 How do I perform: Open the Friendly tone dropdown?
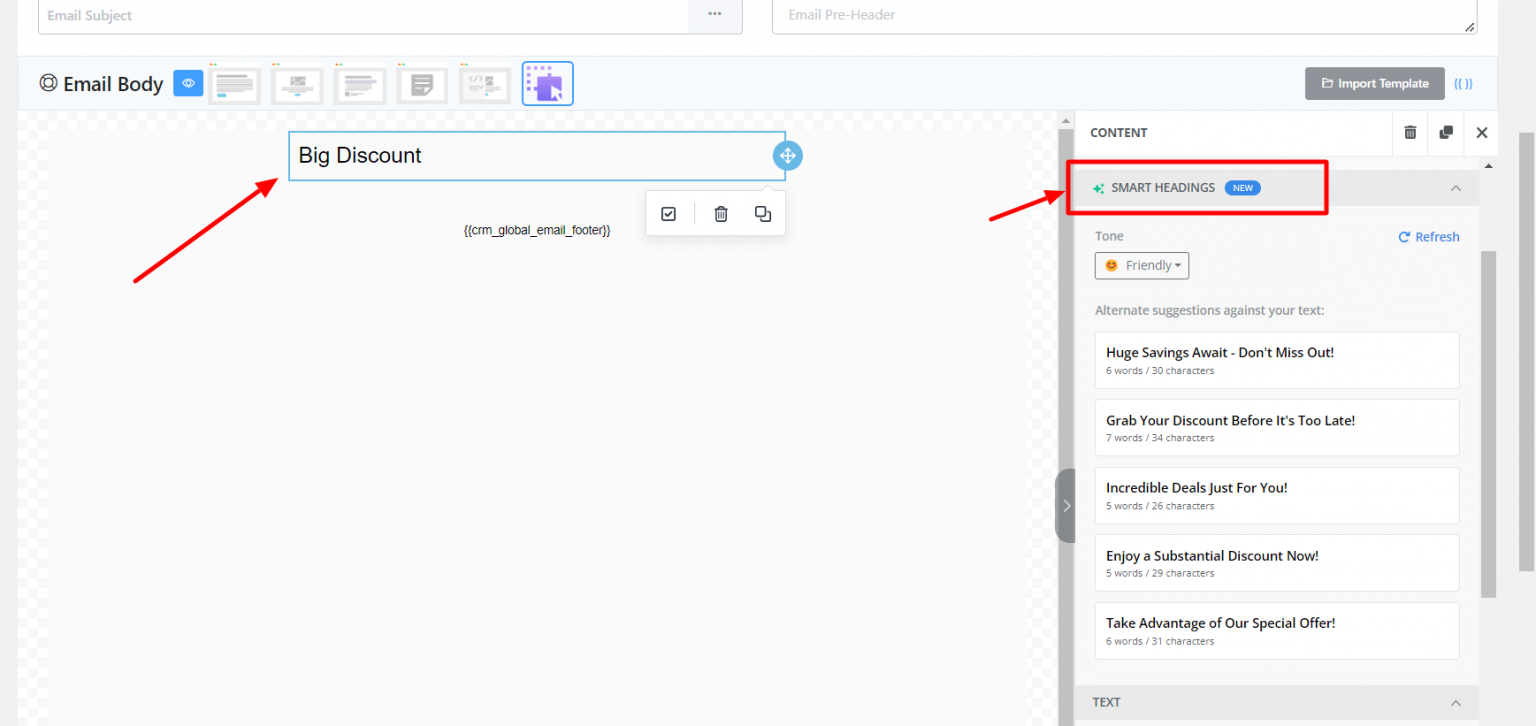point(1141,265)
